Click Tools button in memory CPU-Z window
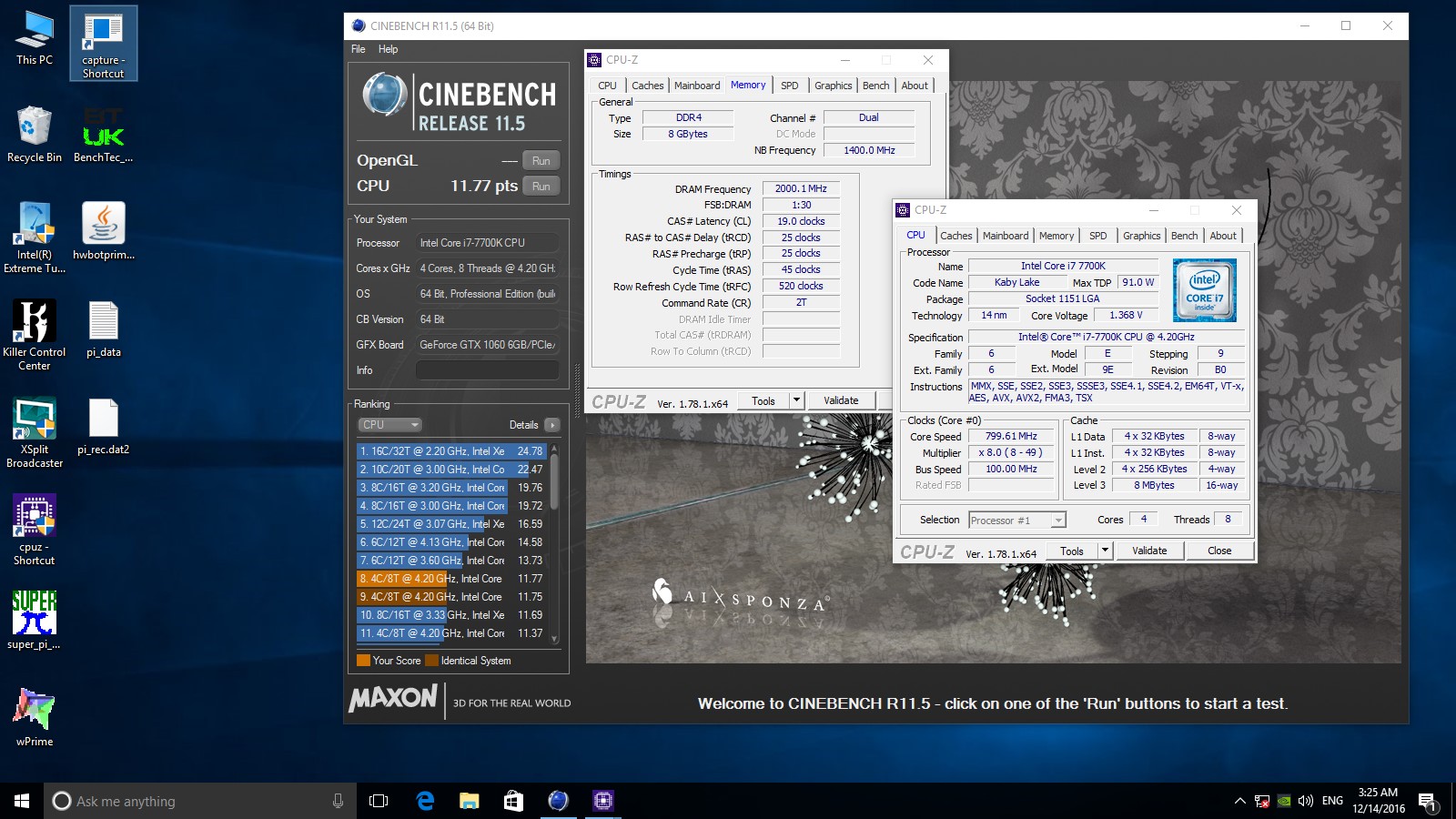This screenshot has height=819, width=1456. click(x=763, y=400)
